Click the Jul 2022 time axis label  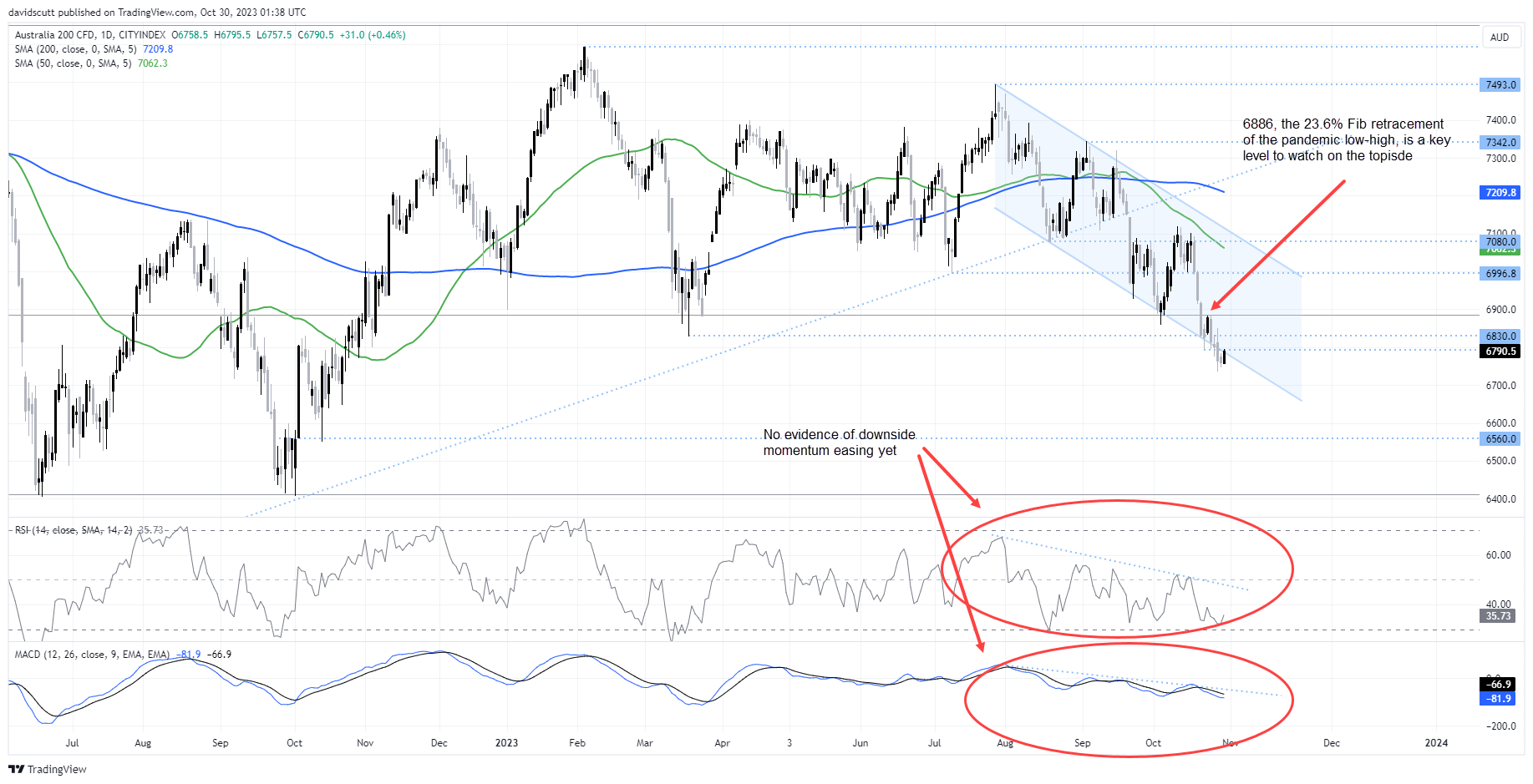[x=72, y=743]
